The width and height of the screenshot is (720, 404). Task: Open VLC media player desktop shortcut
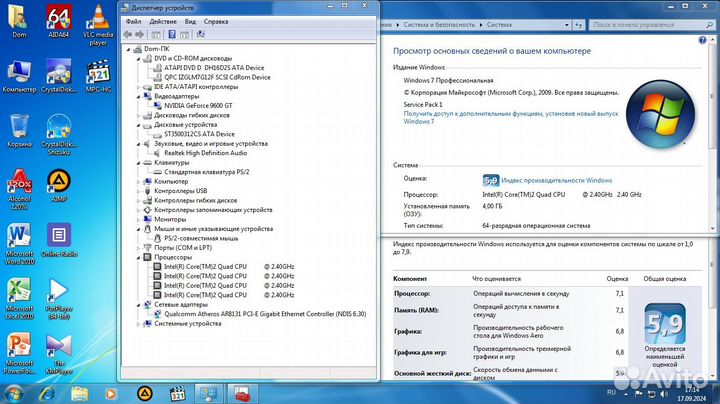(x=98, y=25)
